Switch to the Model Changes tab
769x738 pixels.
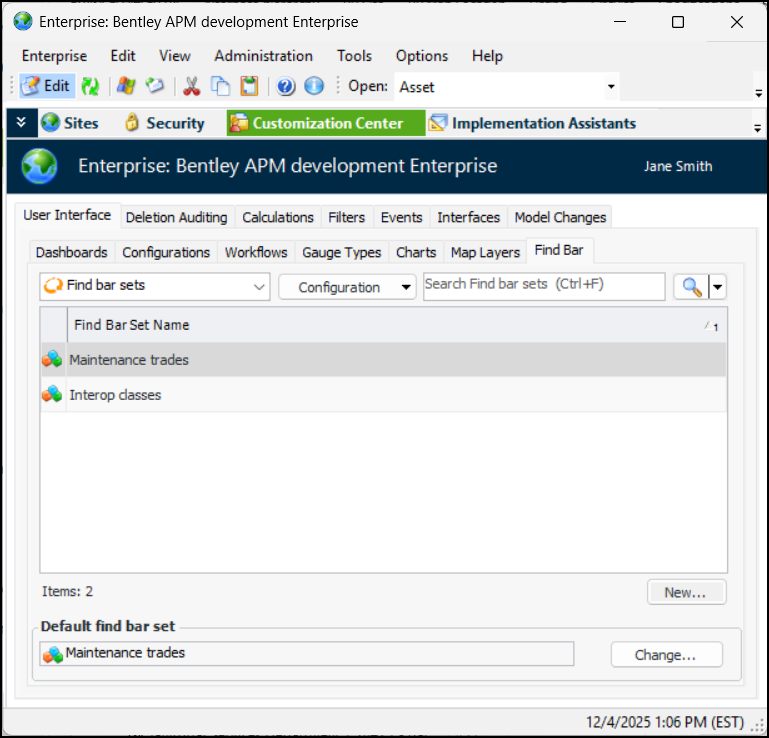(x=560, y=217)
